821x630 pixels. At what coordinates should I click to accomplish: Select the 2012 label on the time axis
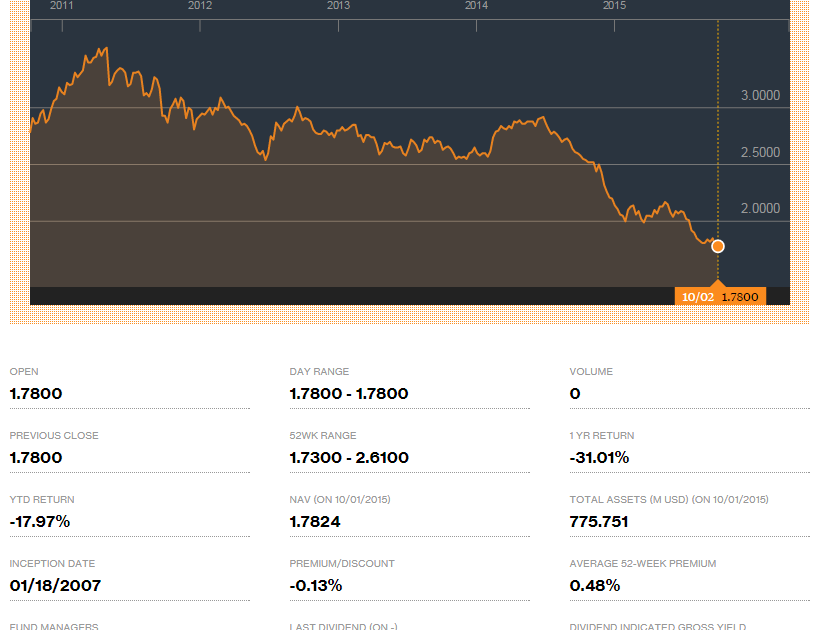point(200,6)
